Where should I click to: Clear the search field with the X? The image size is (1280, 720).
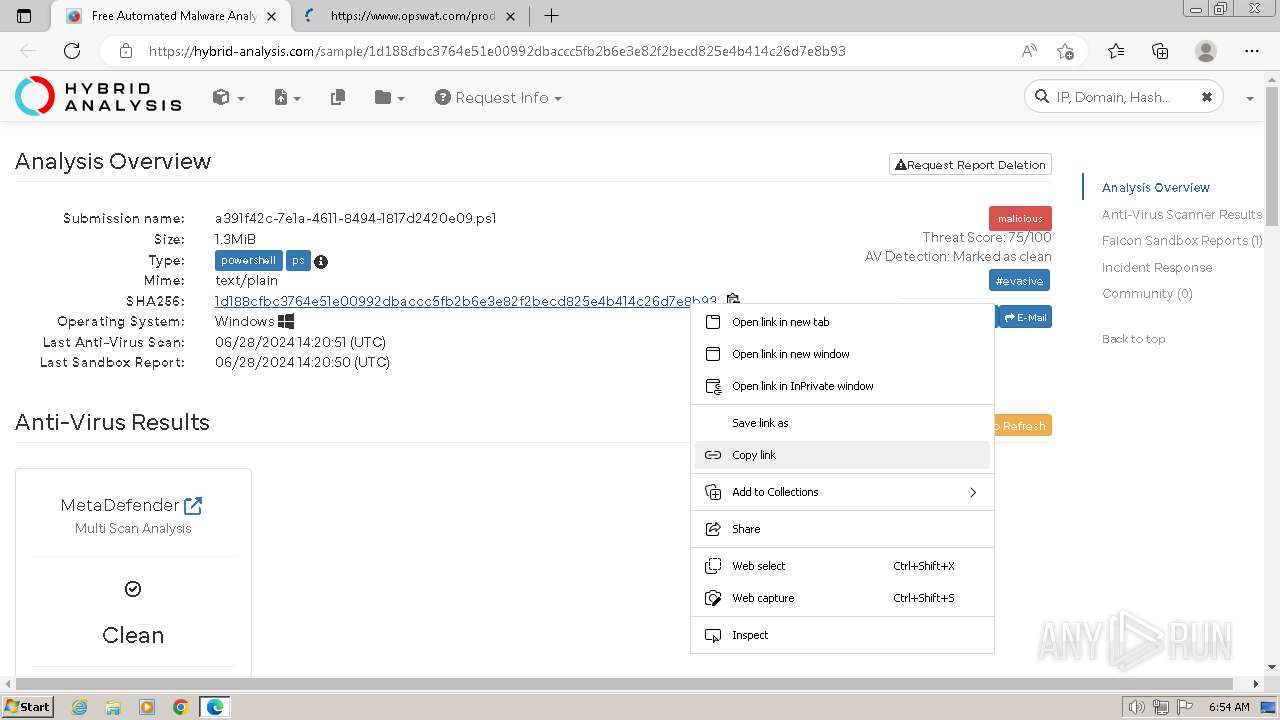click(1206, 97)
